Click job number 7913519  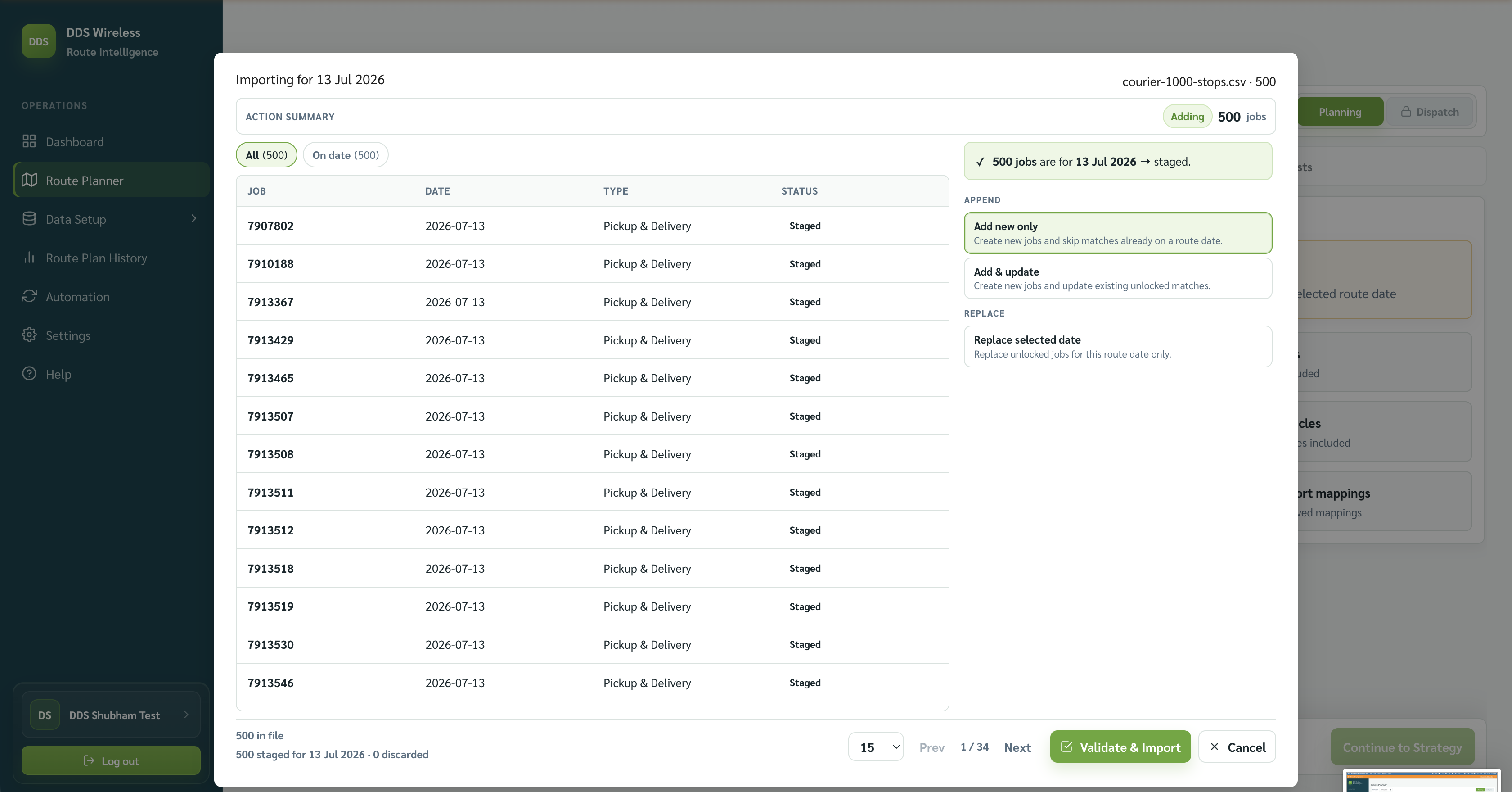[x=270, y=606]
